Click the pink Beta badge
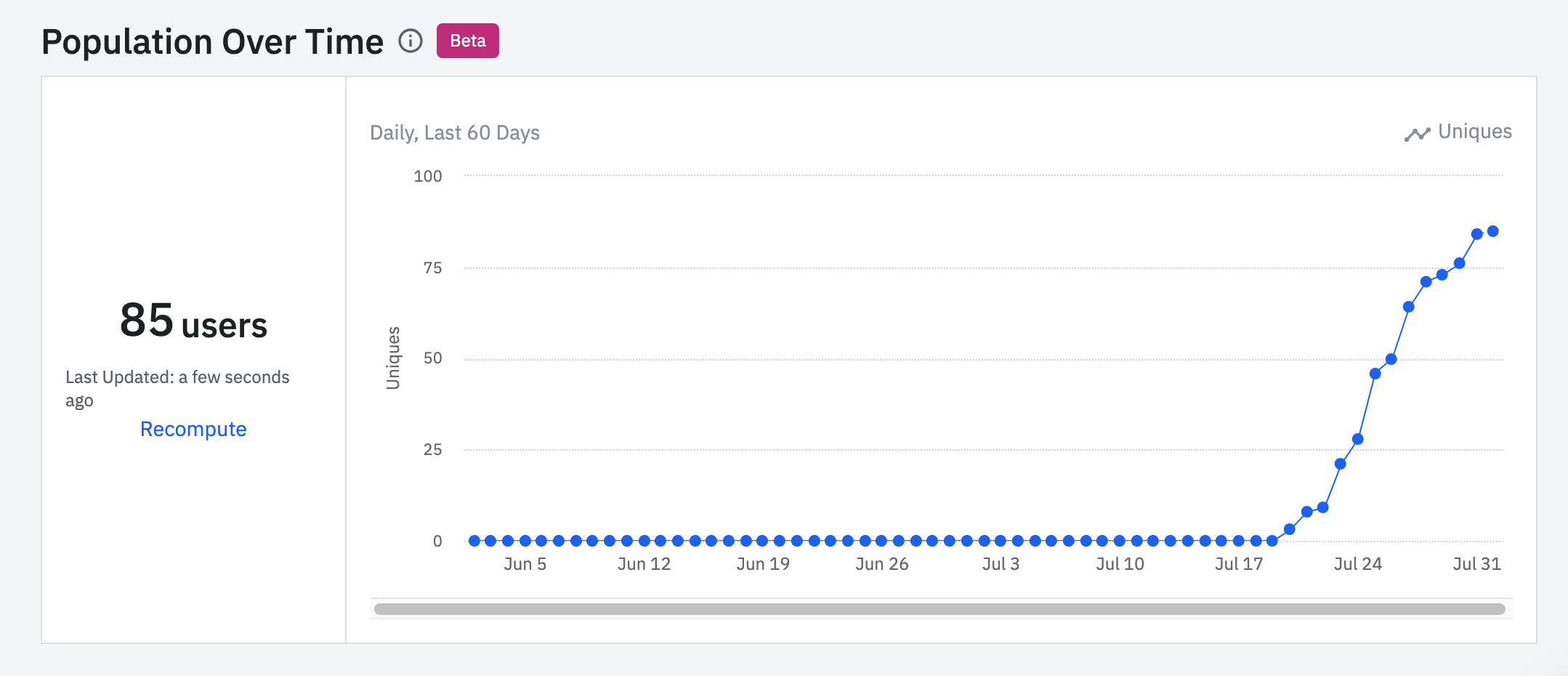Screen dimensions: 1568x676 (467, 41)
